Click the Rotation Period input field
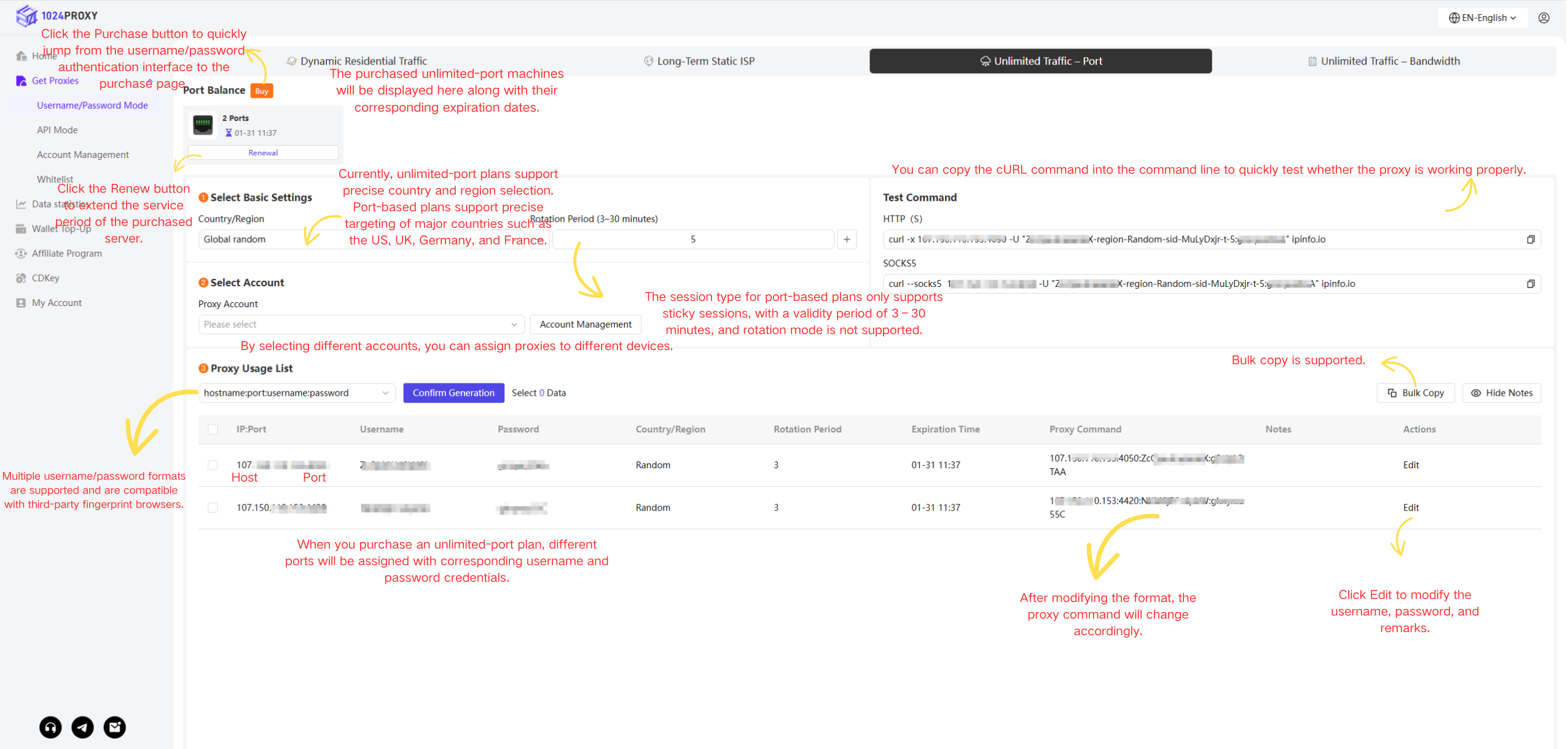Viewport: 1568px width, 749px height. point(692,240)
